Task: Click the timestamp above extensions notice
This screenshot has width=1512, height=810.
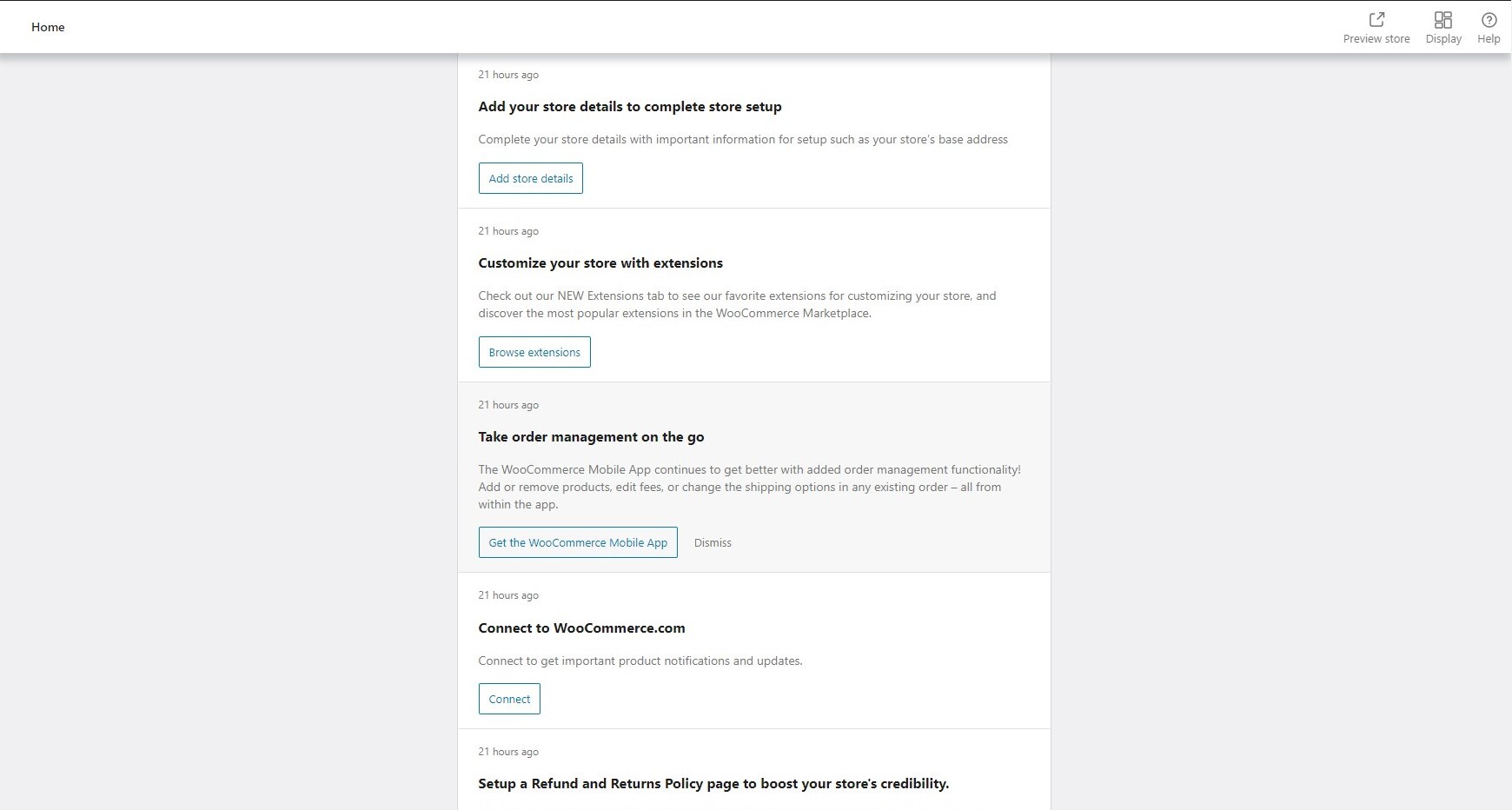Action: pyautogui.click(x=508, y=231)
